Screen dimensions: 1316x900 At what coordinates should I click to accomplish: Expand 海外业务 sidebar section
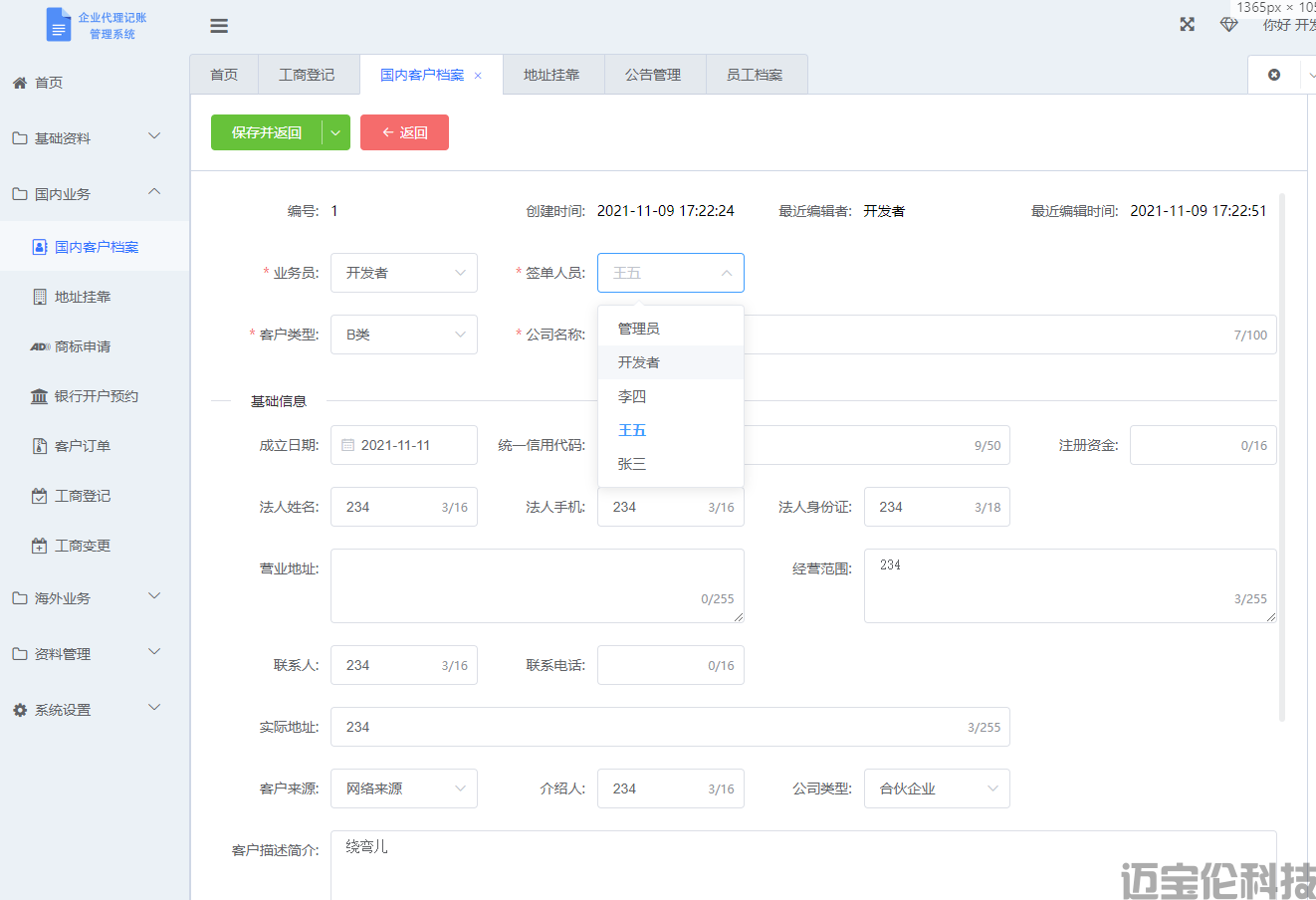coord(154,596)
